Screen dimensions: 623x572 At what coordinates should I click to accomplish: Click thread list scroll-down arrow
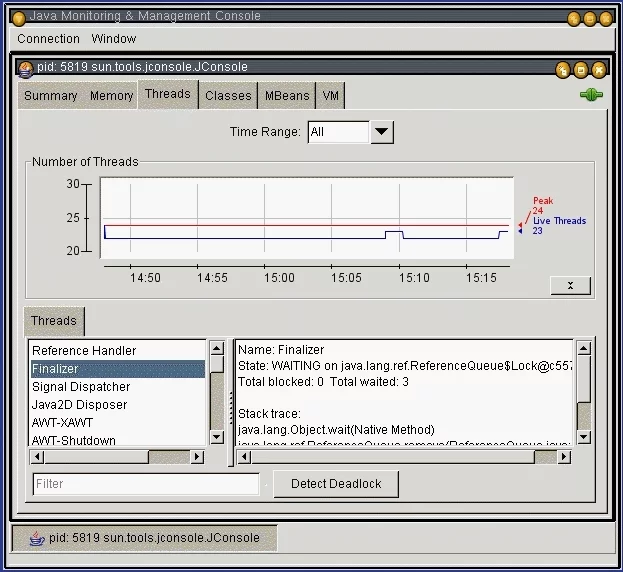pyautogui.click(x=217, y=437)
